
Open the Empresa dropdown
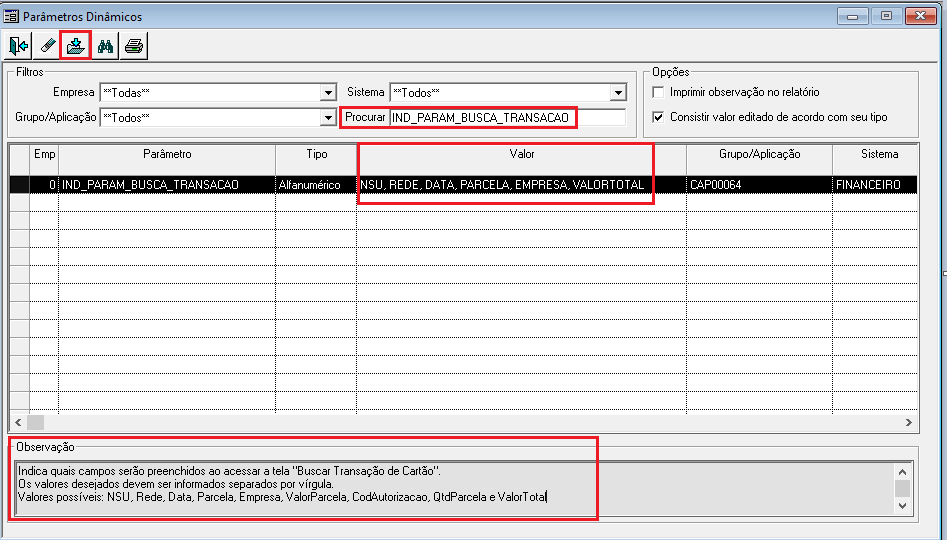point(328,93)
